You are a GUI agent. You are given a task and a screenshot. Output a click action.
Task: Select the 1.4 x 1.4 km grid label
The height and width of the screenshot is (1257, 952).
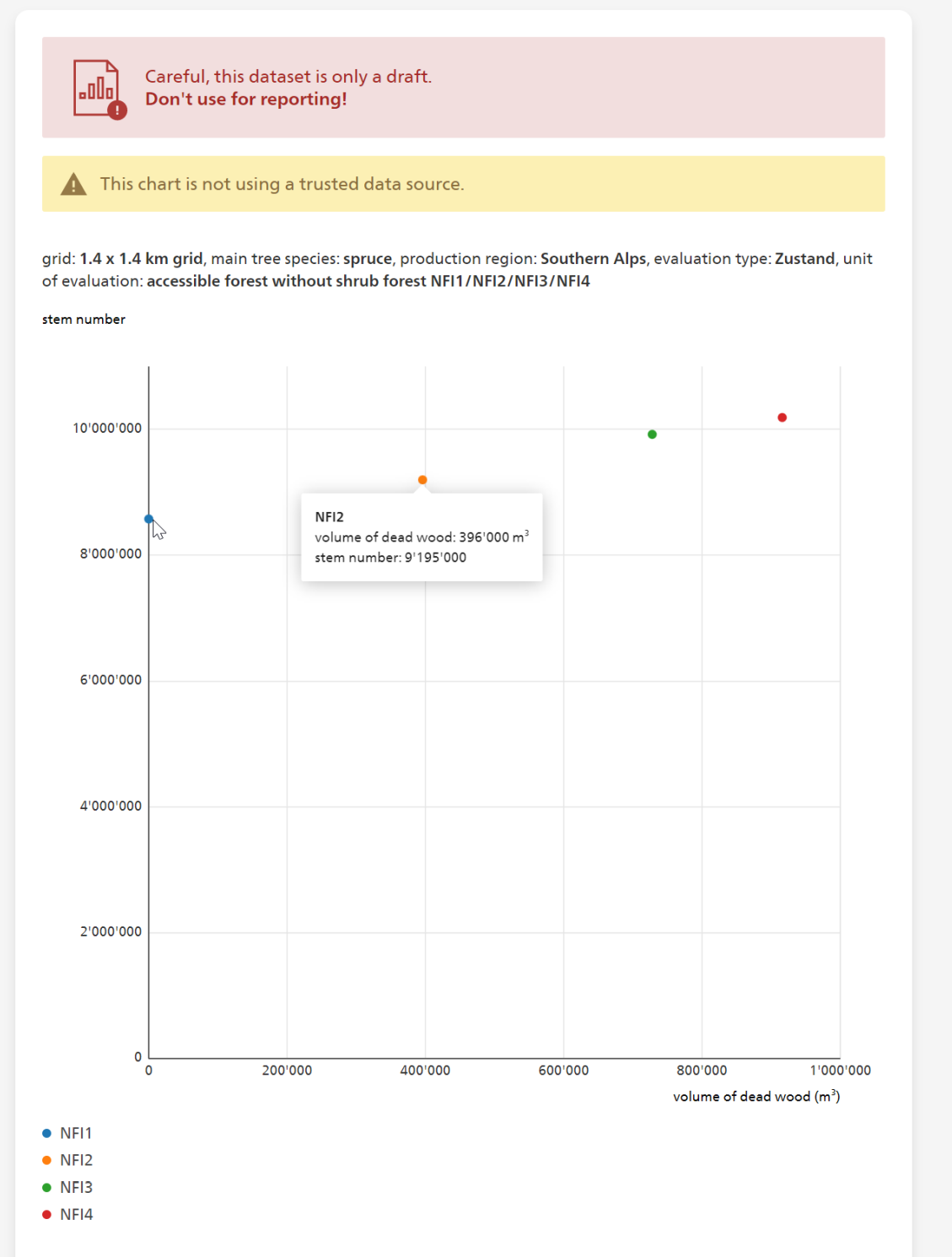point(140,258)
